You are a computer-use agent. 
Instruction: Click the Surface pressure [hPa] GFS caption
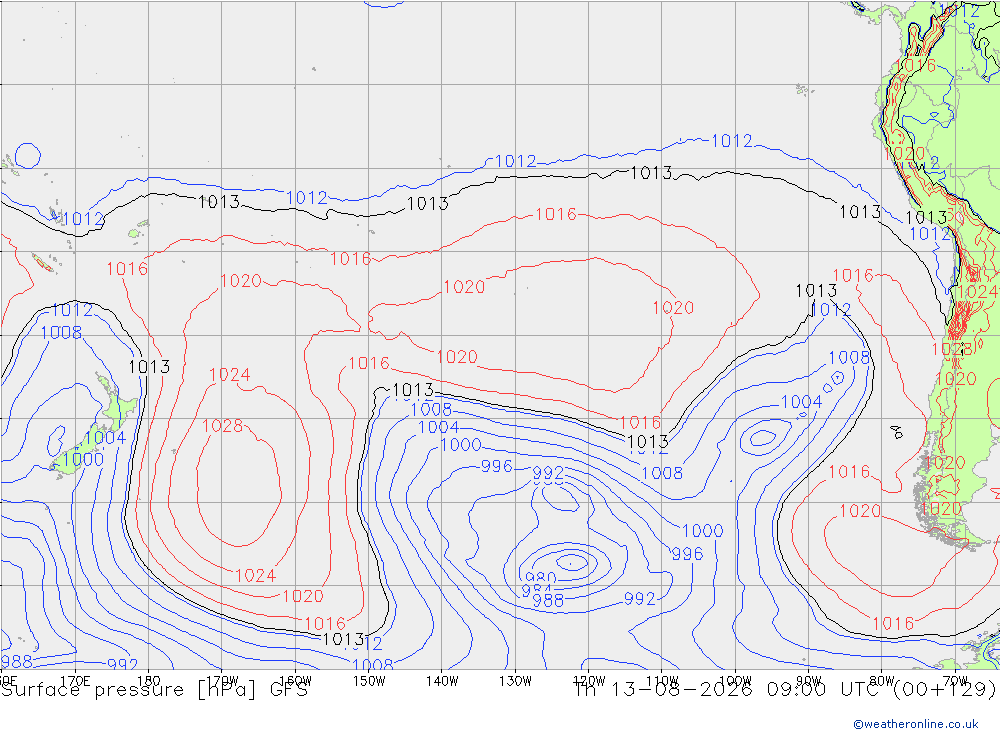154,690
